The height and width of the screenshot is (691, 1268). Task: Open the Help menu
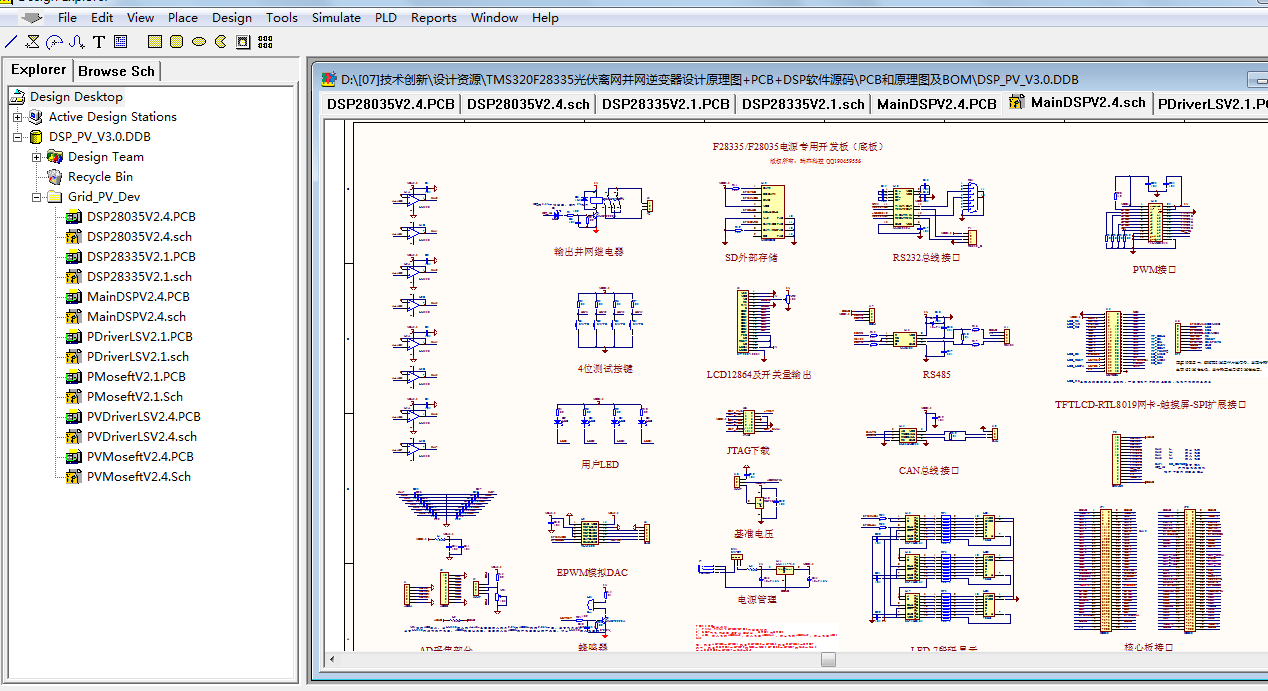pos(545,18)
